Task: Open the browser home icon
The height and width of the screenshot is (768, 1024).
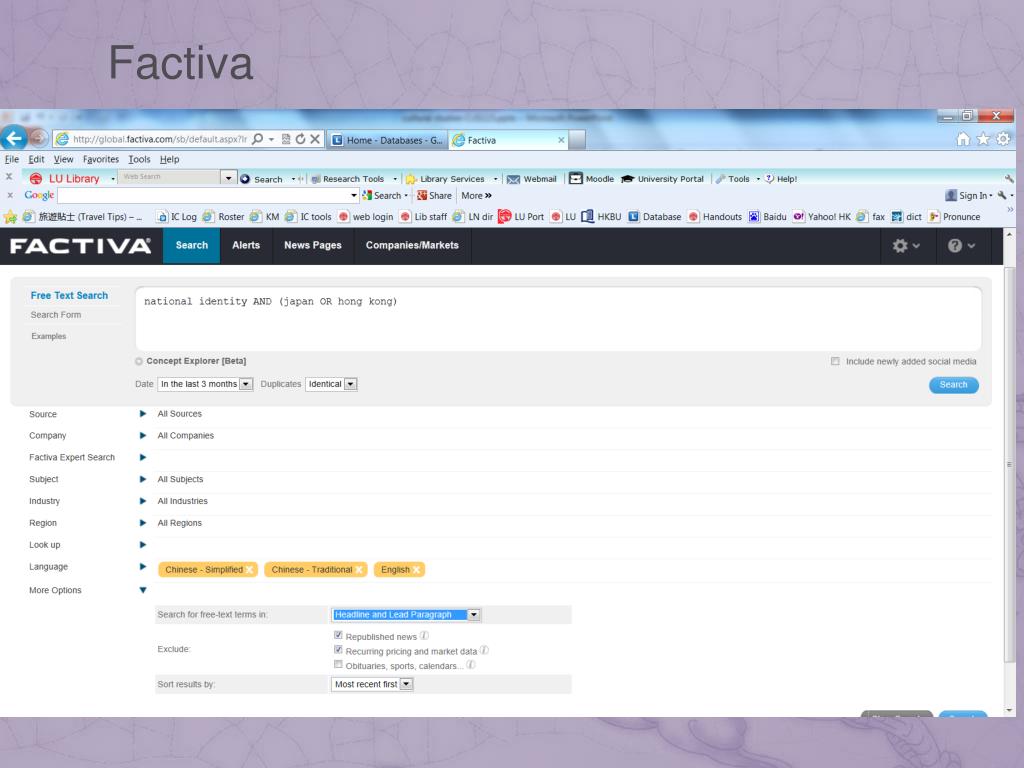Action: (963, 138)
